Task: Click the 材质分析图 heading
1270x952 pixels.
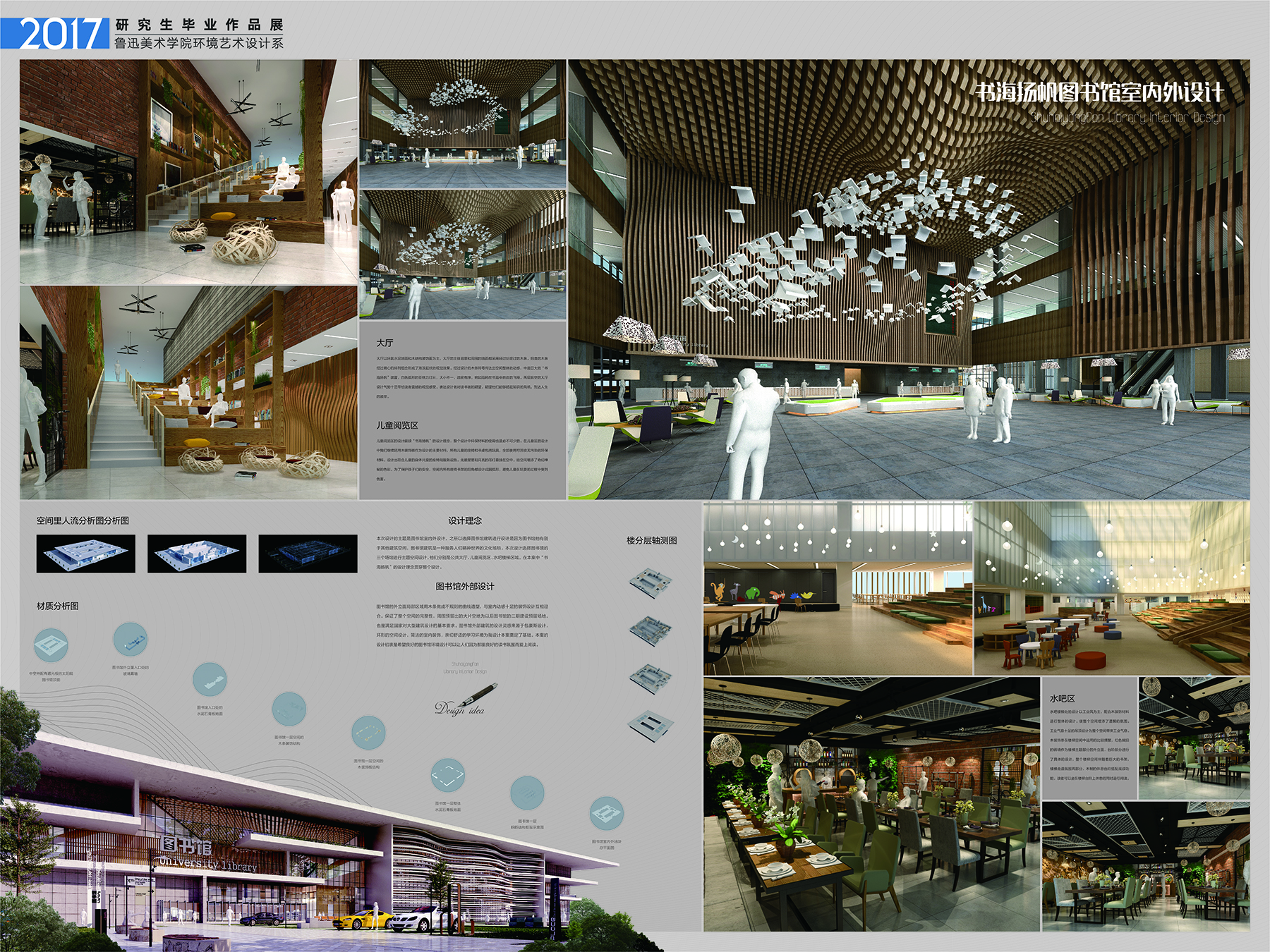Action: pos(58,606)
